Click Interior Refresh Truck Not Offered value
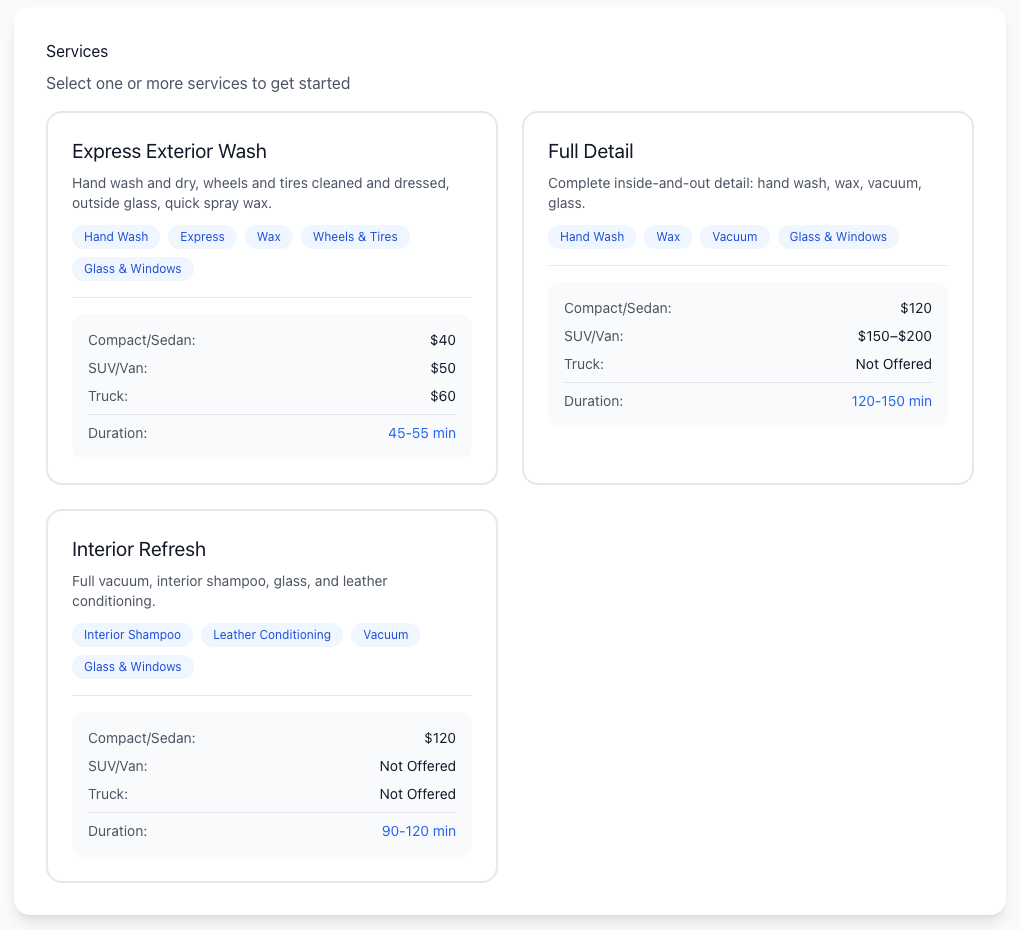Image resolution: width=1020 pixels, height=930 pixels. pos(418,794)
